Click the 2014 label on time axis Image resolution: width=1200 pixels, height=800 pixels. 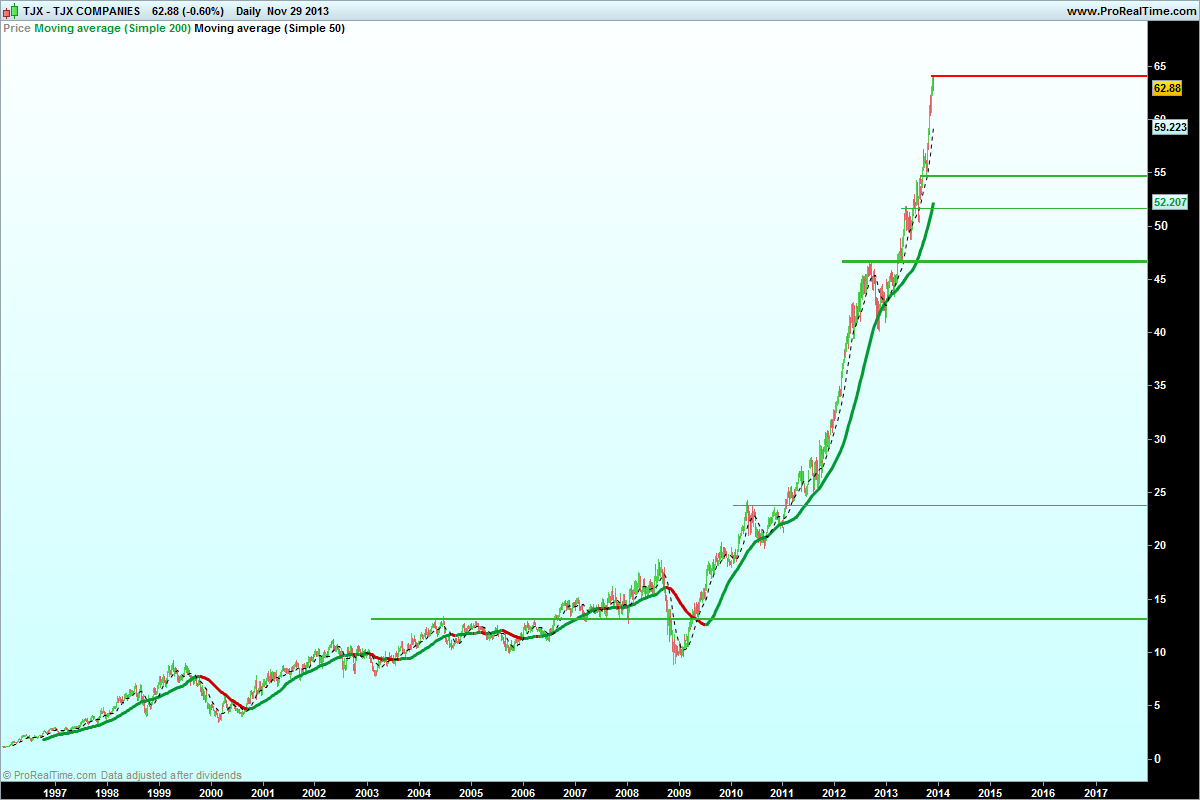click(x=938, y=790)
